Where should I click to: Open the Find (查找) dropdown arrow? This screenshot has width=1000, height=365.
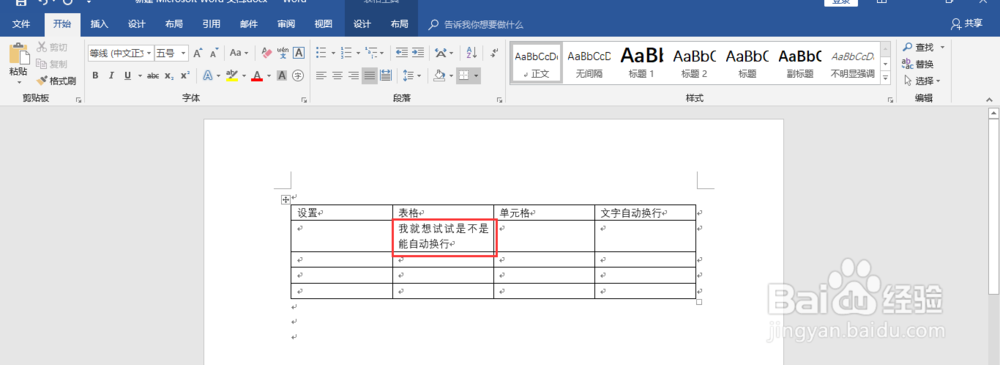(943, 47)
